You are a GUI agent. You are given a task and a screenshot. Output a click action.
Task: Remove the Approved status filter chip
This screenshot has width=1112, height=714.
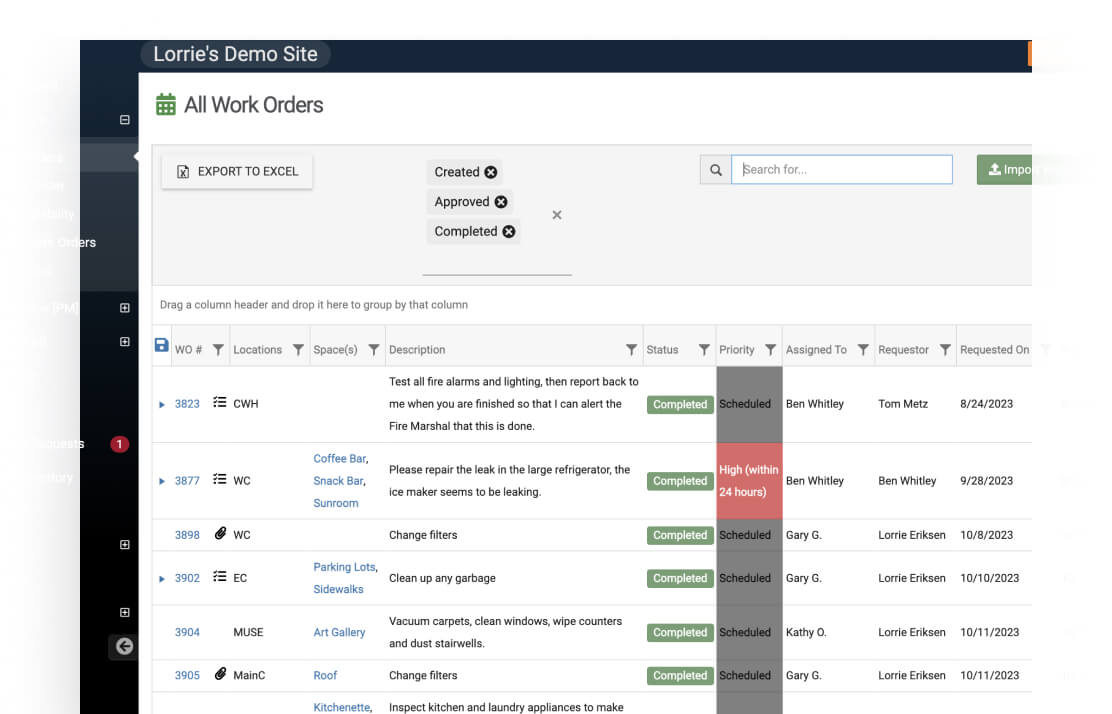(x=500, y=201)
